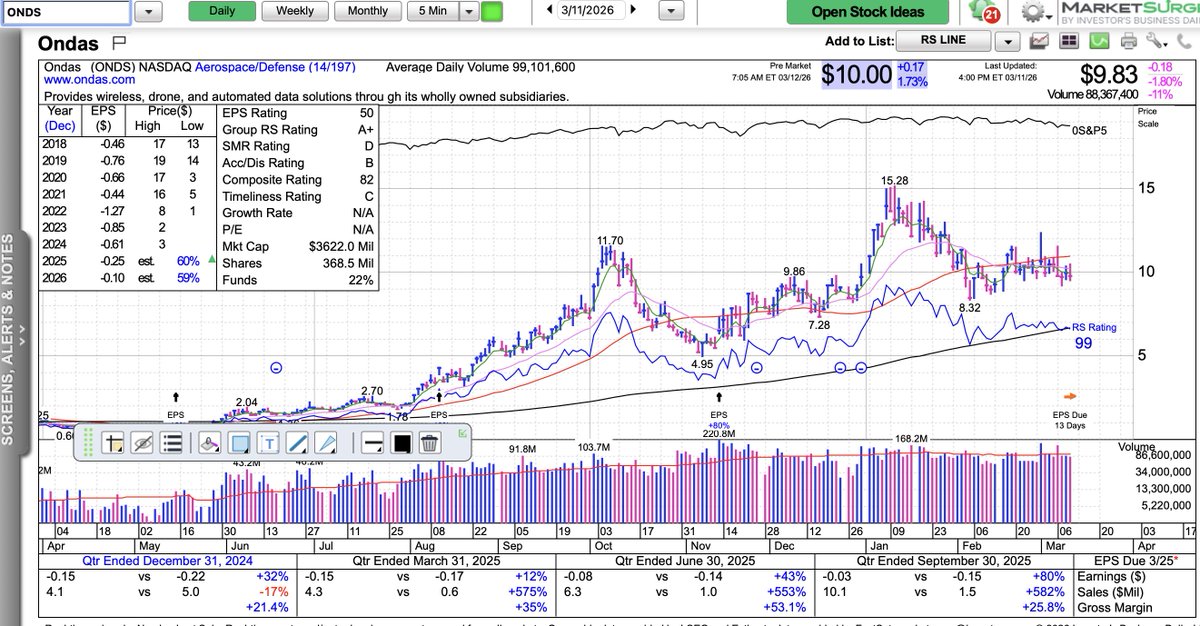Click the RS LINE list button
Screen dimensions: 1200x626
point(943,41)
